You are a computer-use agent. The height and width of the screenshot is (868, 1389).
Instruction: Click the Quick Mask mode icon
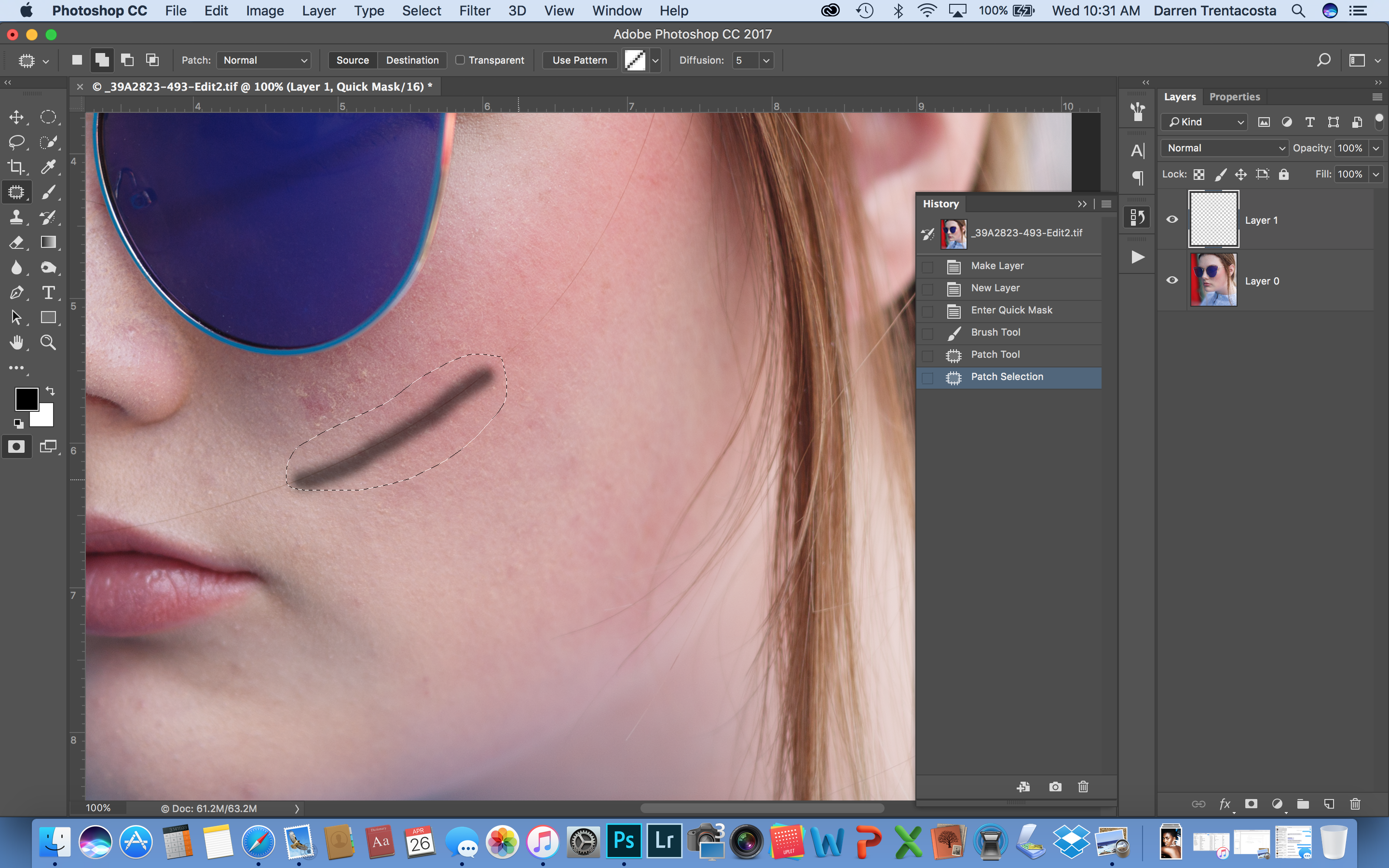tap(16, 447)
